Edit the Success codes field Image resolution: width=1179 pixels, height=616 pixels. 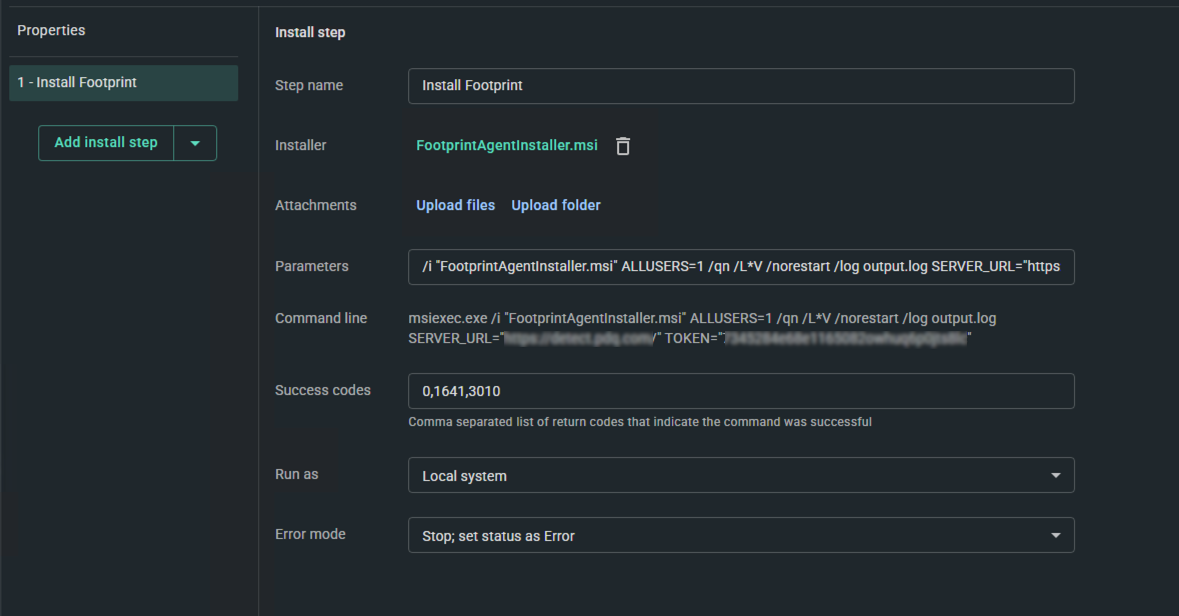coord(741,391)
